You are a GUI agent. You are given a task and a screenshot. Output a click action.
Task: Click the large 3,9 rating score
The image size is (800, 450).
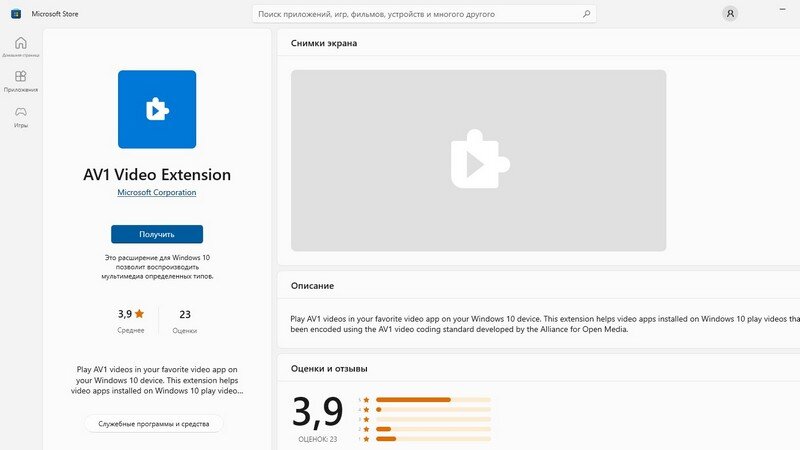pos(317,412)
